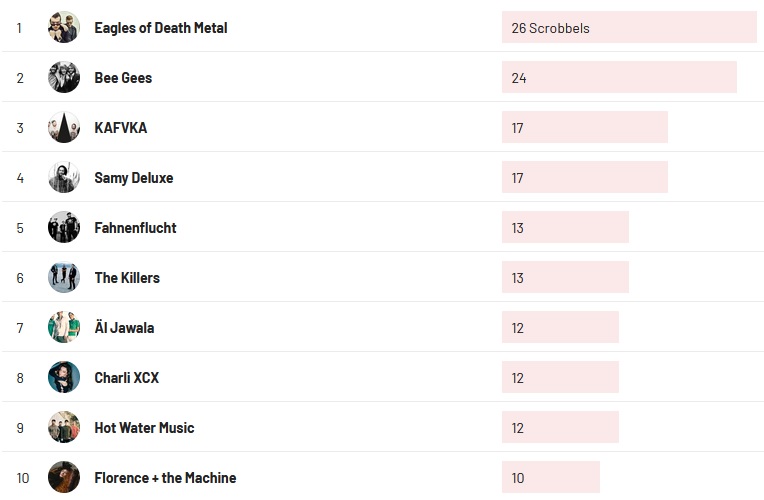This screenshot has height=500, width=764.
Task: Click the 26 Scrobbels count bar
Action: [x=629, y=28]
